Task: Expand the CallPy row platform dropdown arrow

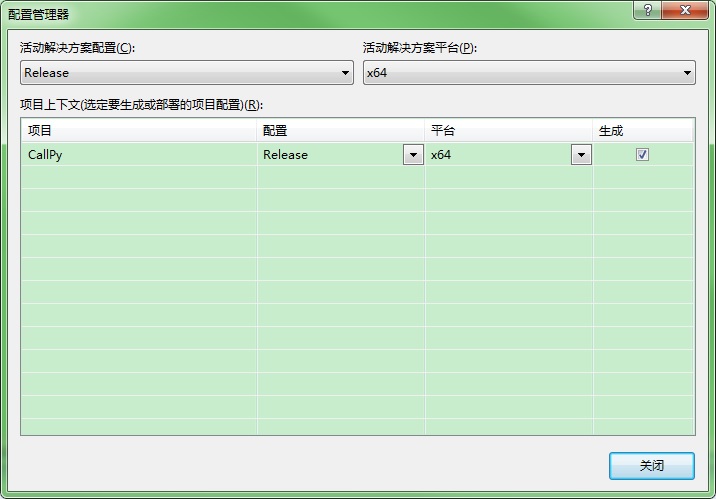Action: 581,155
